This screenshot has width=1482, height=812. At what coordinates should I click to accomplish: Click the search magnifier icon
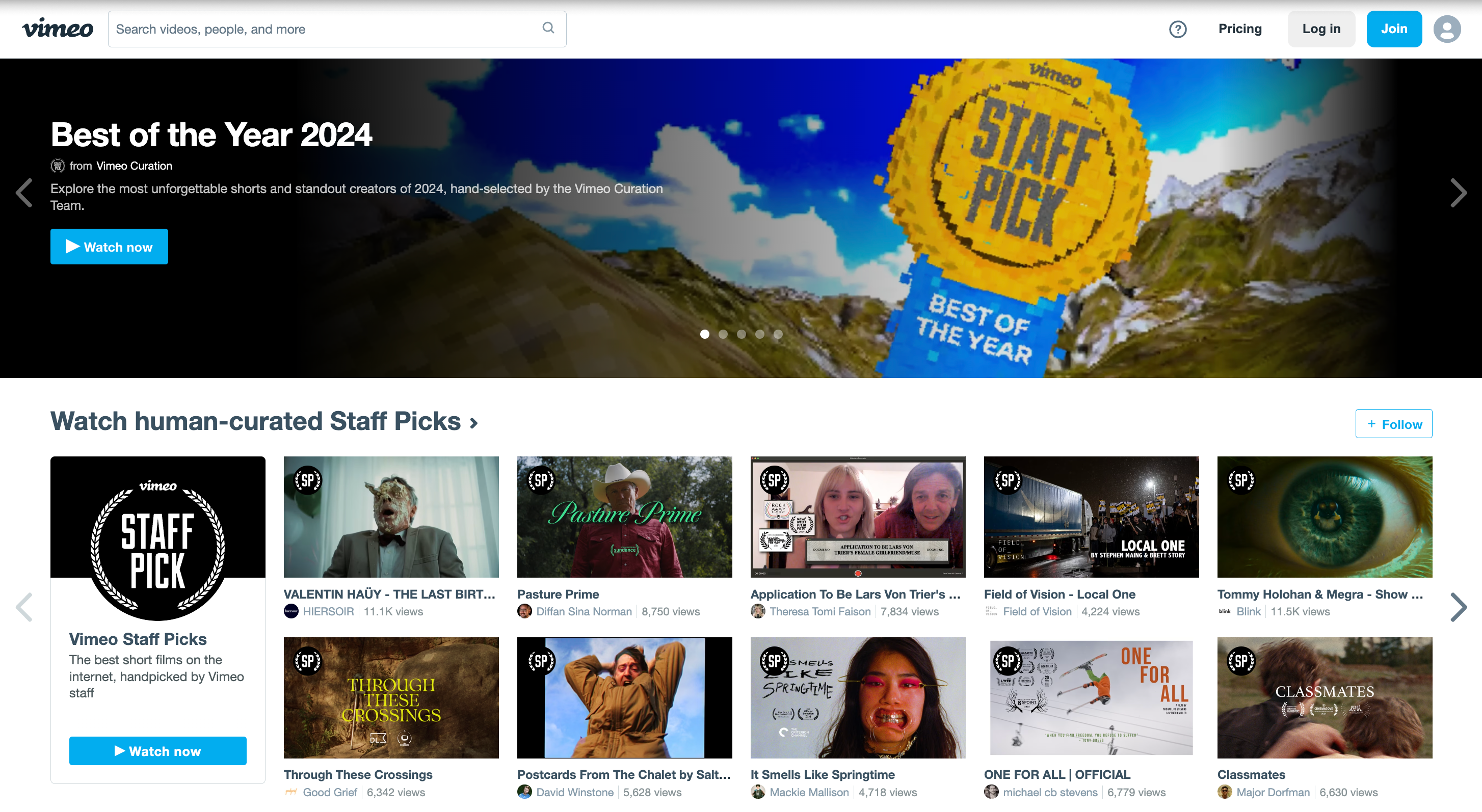pyautogui.click(x=548, y=28)
